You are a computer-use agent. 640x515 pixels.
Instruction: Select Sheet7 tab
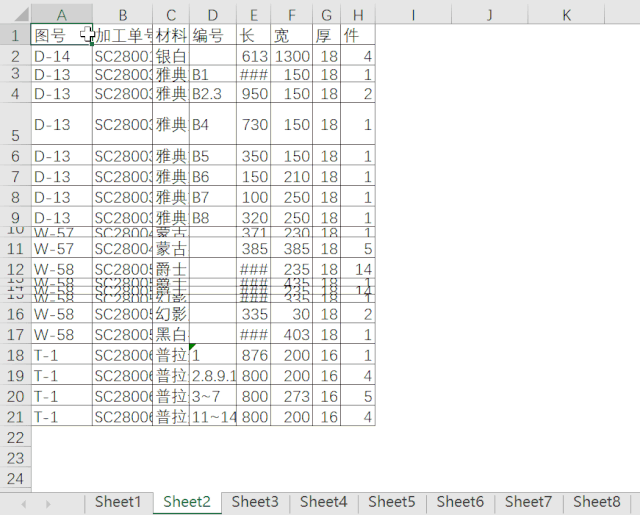pyautogui.click(x=528, y=502)
